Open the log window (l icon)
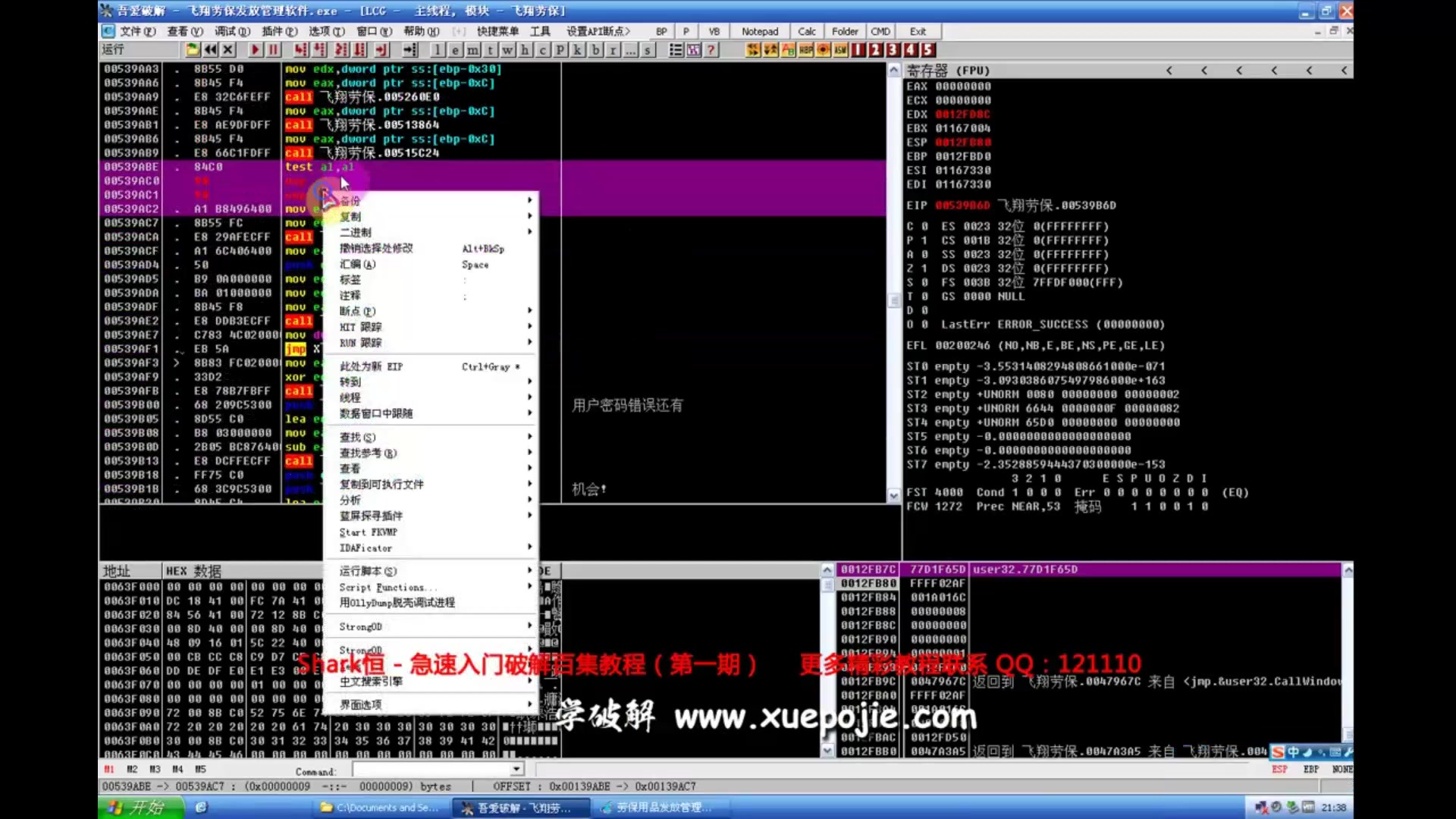This screenshot has height=819, width=1456. point(438,50)
